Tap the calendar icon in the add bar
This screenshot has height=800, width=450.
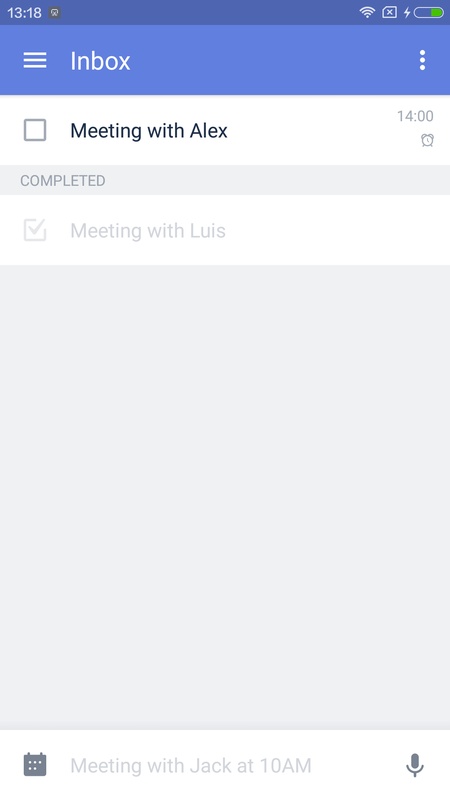pos(35,764)
